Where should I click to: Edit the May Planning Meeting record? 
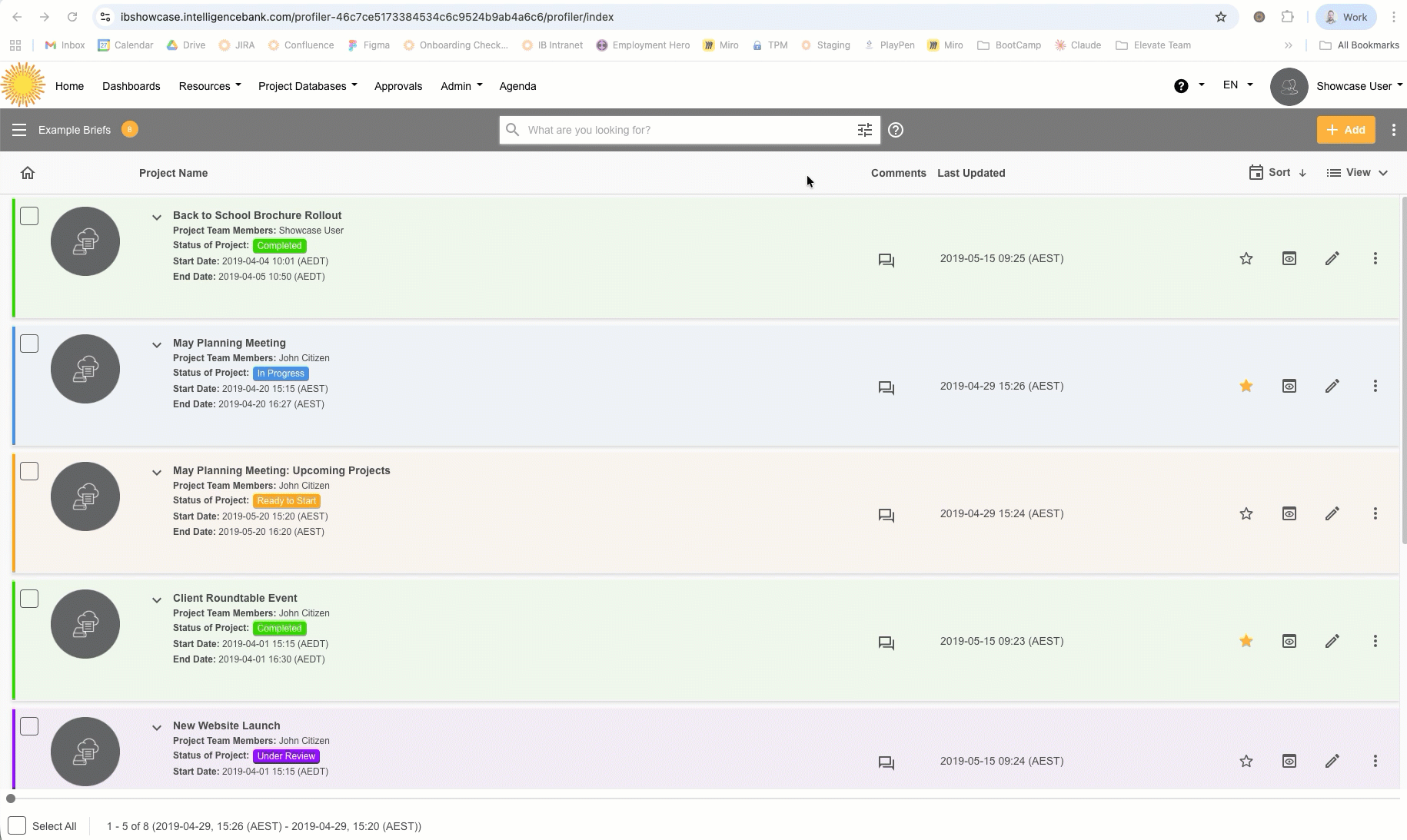1332,386
